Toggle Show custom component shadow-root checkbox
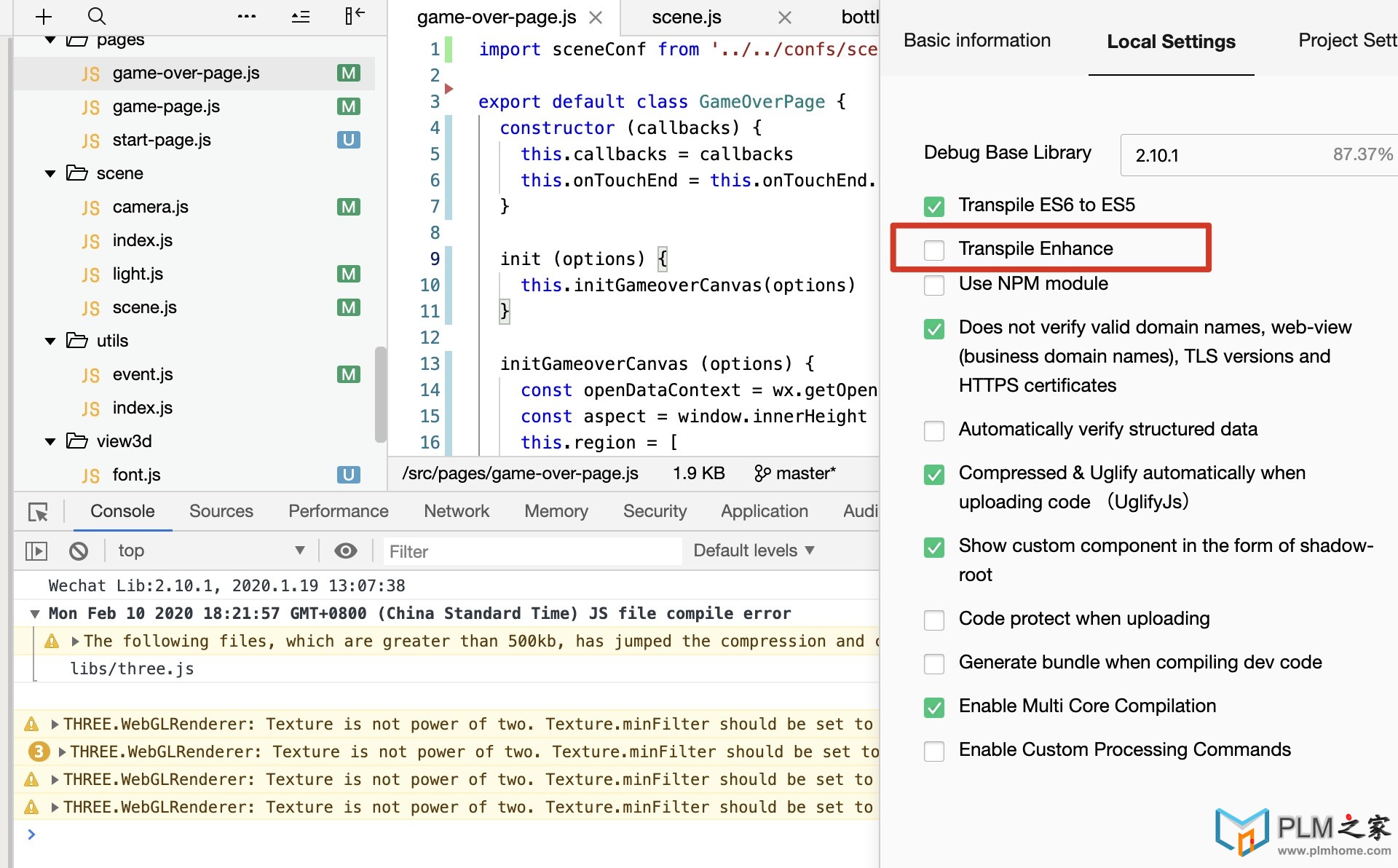1398x868 pixels. point(934,547)
